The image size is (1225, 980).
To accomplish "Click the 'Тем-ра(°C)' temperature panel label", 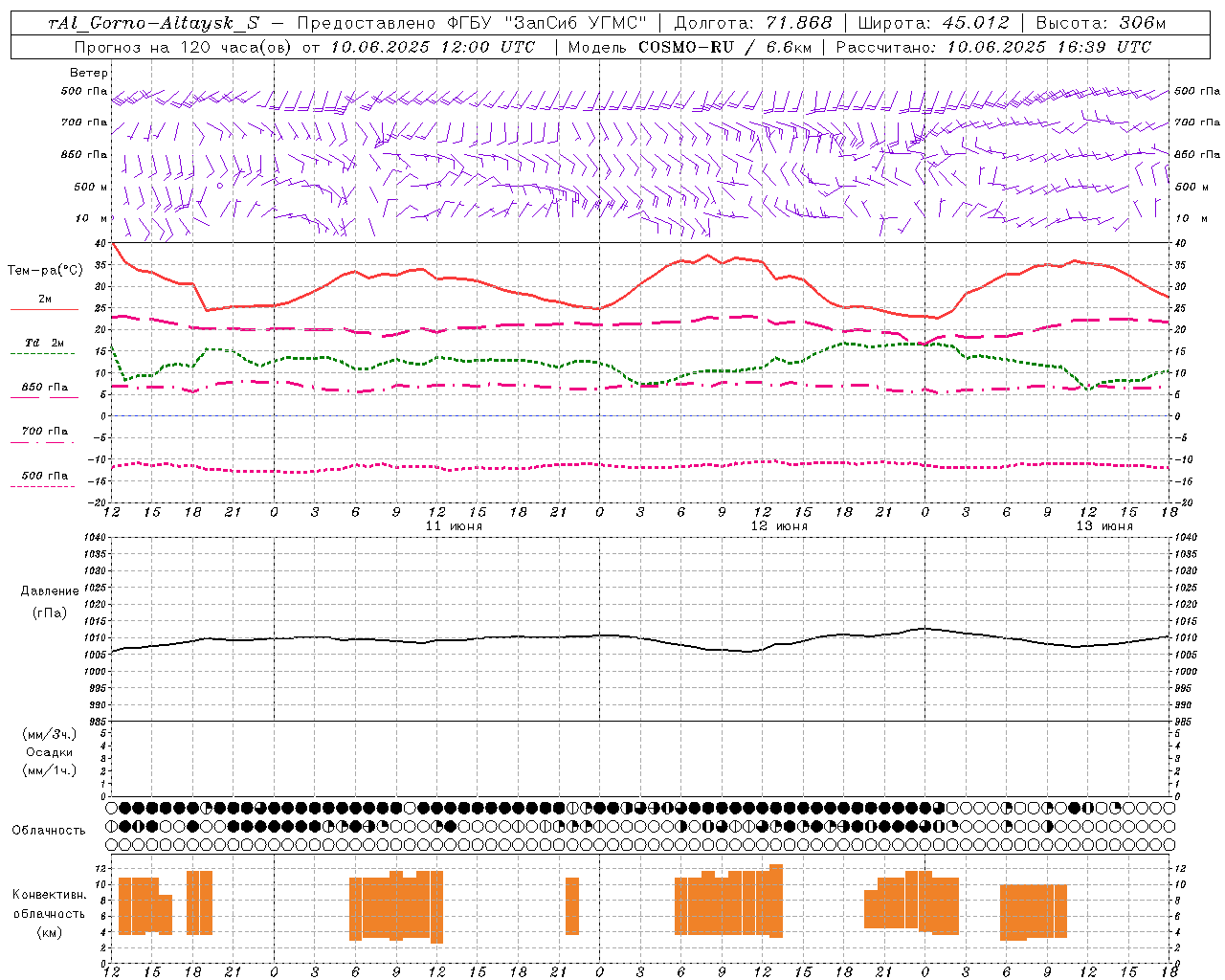I will [45, 271].
